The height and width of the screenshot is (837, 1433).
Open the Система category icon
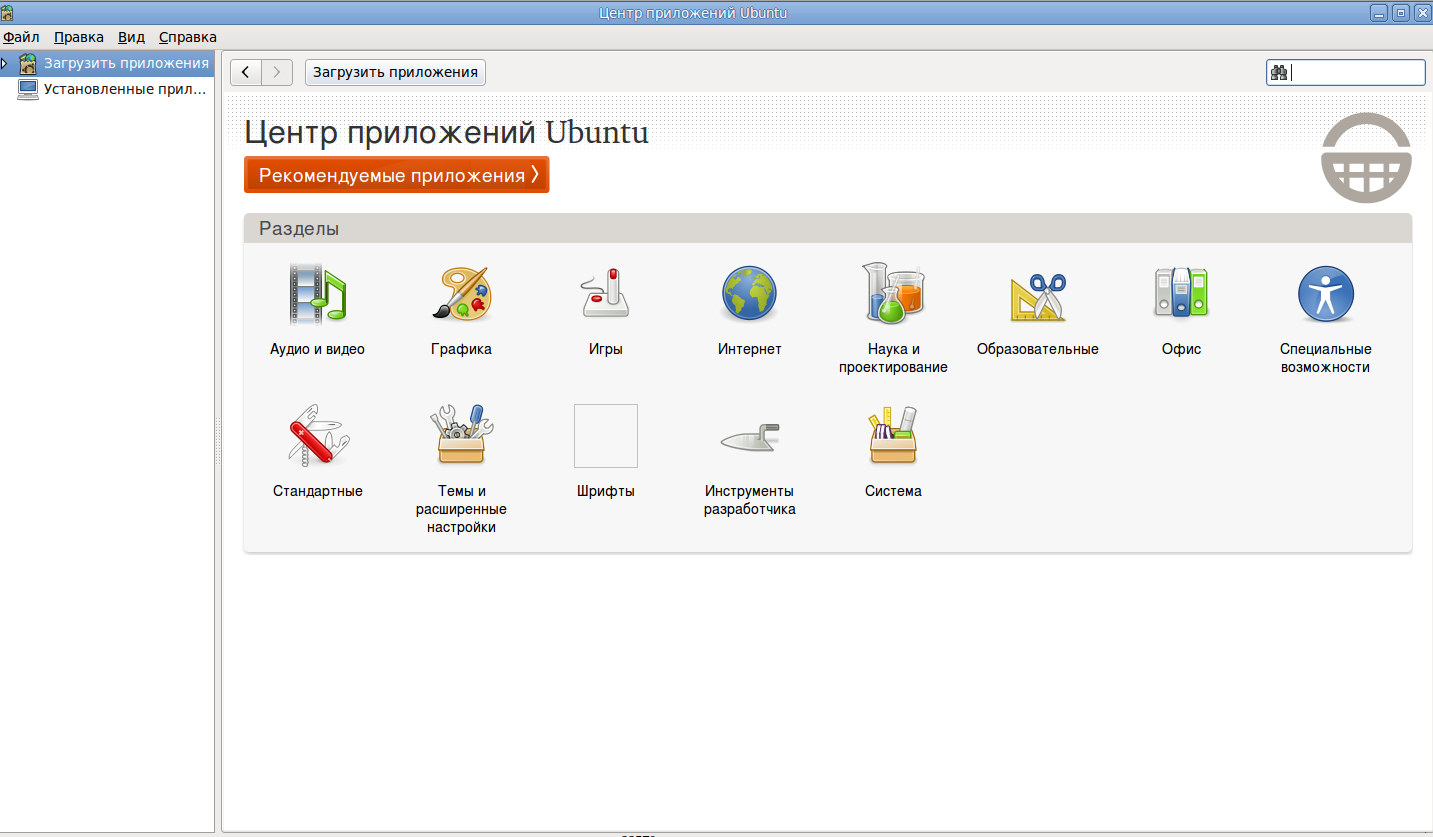893,435
